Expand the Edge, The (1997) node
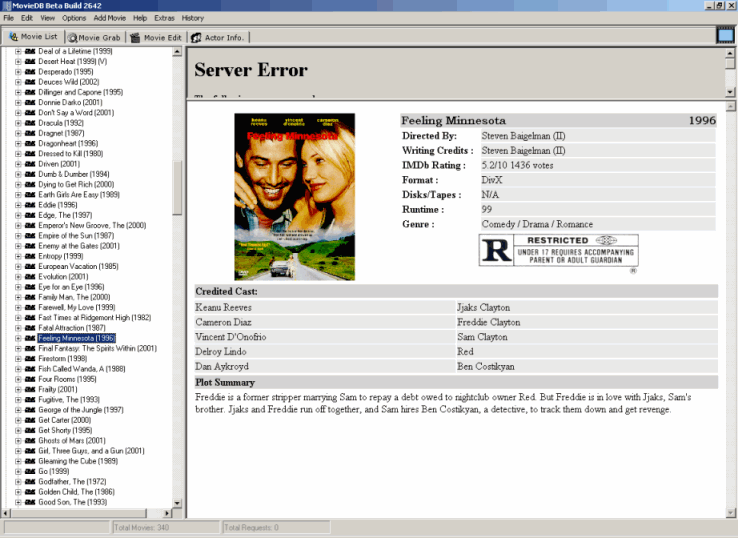Image resolution: width=738 pixels, height=538 pixels. [x=18, y=215]
